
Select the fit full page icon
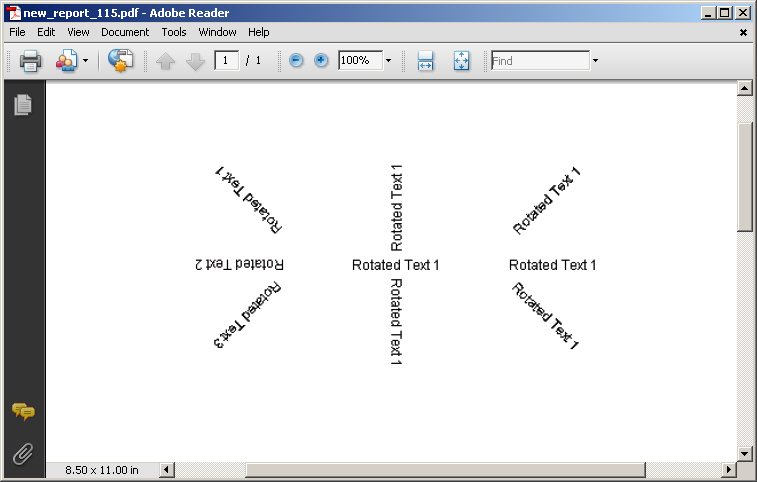tap(462, 61)
